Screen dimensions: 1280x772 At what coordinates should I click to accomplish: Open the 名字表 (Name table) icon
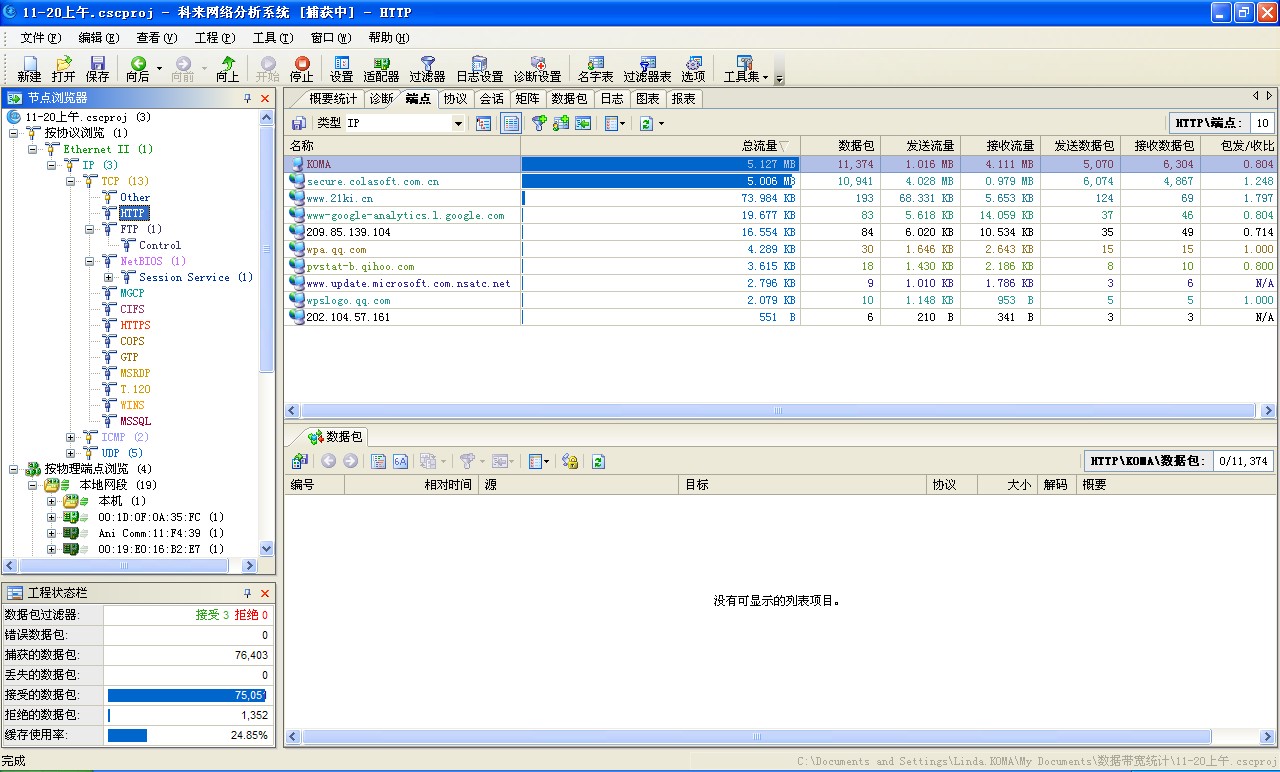(595, 64)
